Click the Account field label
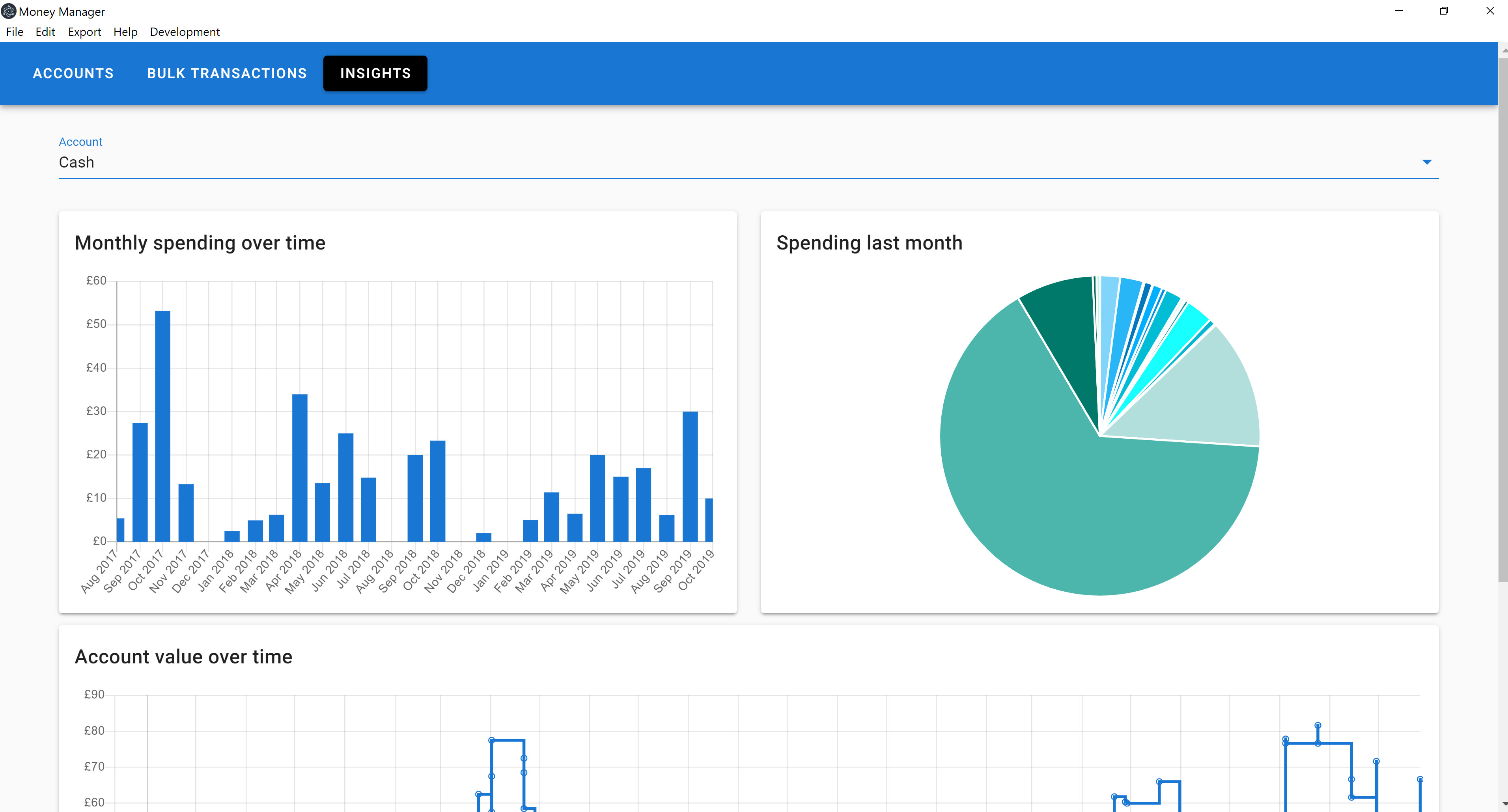 pyautogui.click(x=80, y=142)
